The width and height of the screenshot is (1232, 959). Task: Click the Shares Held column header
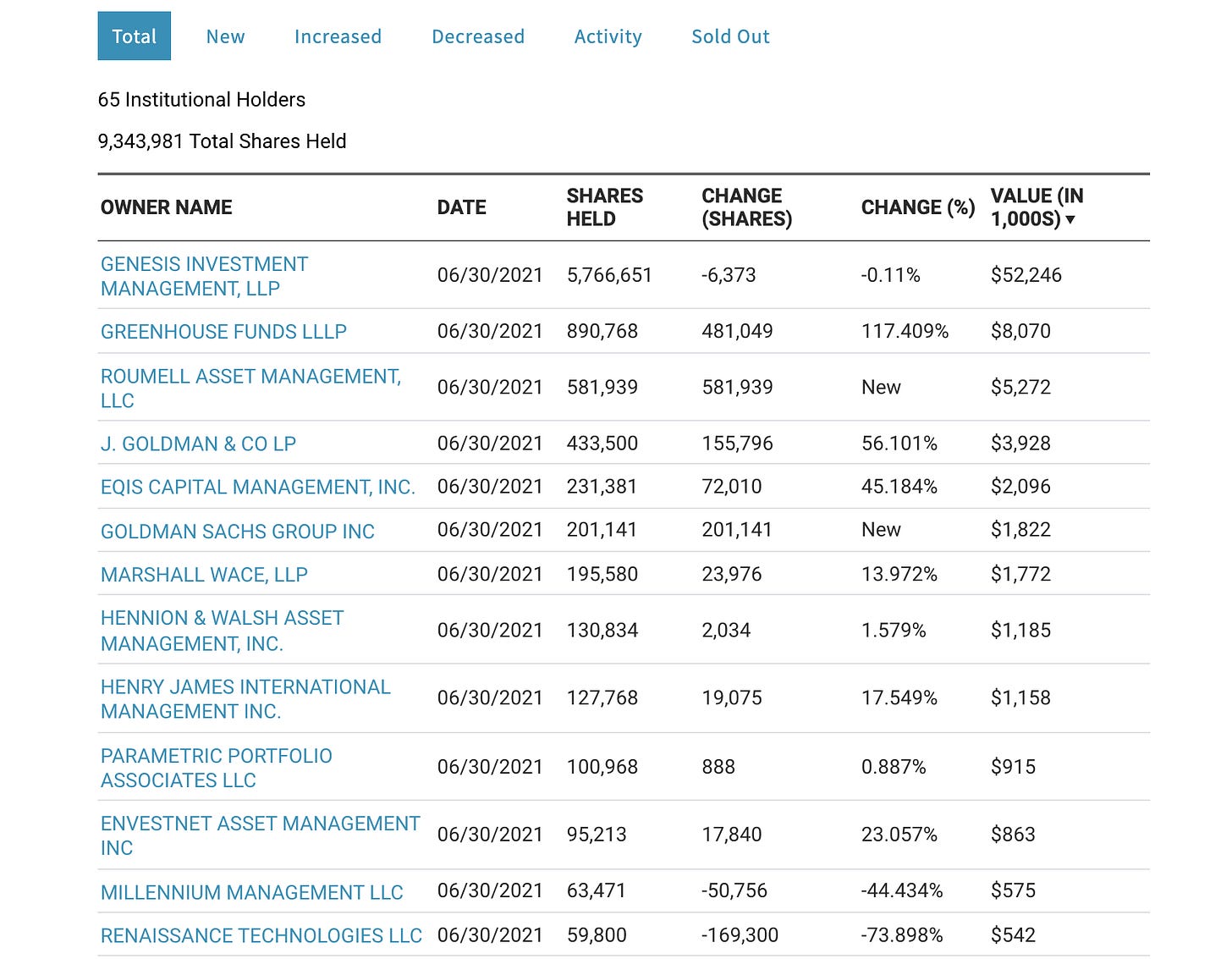point(604,207)
